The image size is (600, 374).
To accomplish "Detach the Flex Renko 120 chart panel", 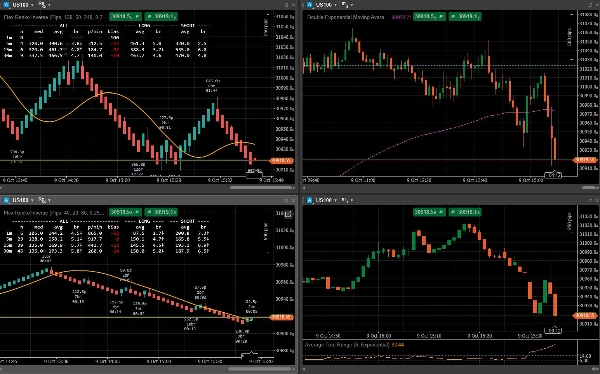I will [286, 5].
